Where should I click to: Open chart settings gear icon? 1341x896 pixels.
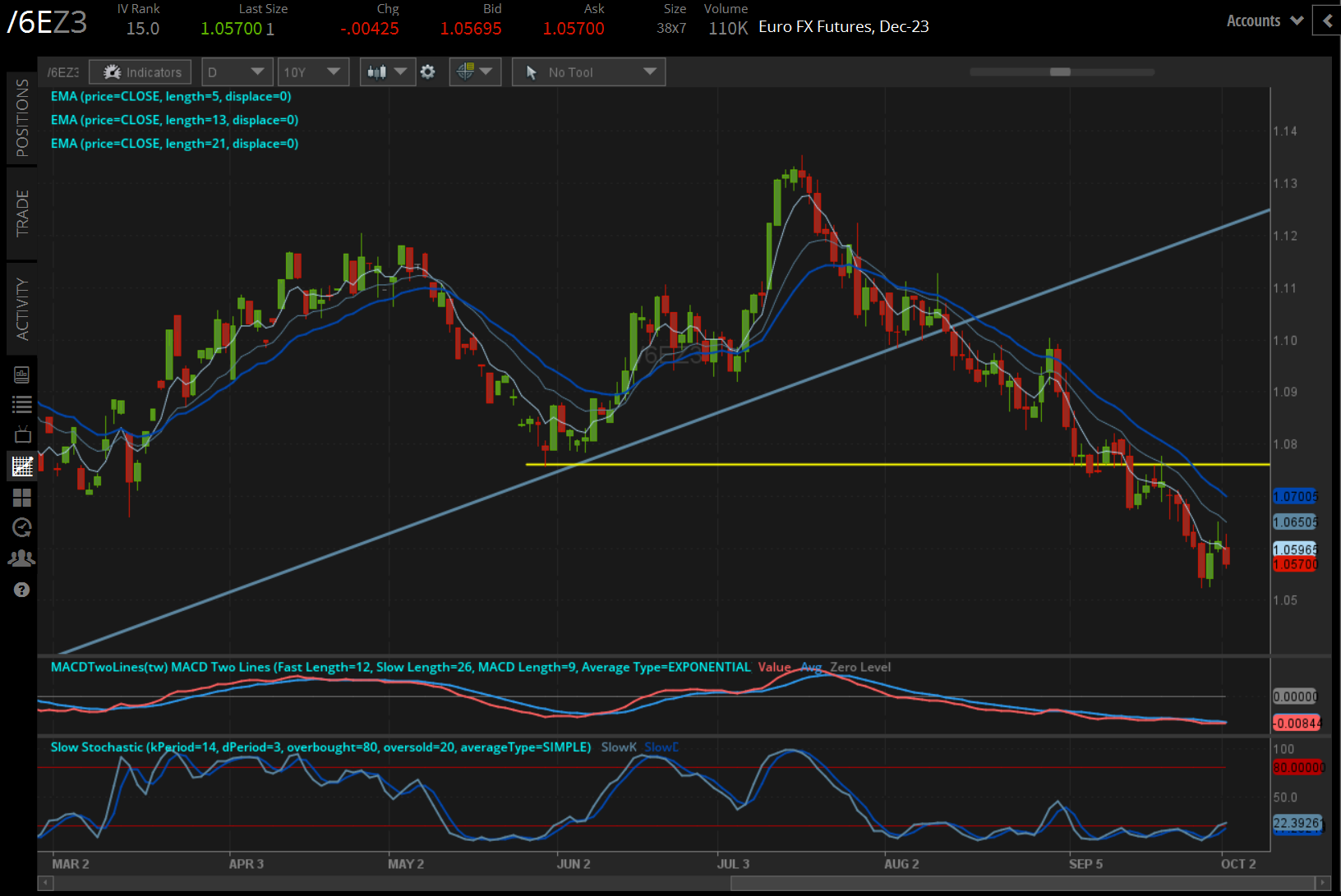[427, 72]
